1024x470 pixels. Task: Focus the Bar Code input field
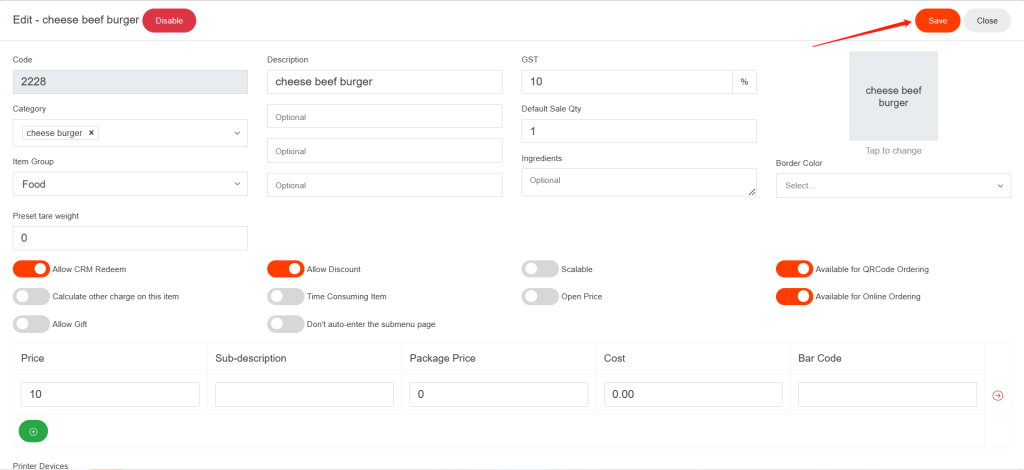887,395
